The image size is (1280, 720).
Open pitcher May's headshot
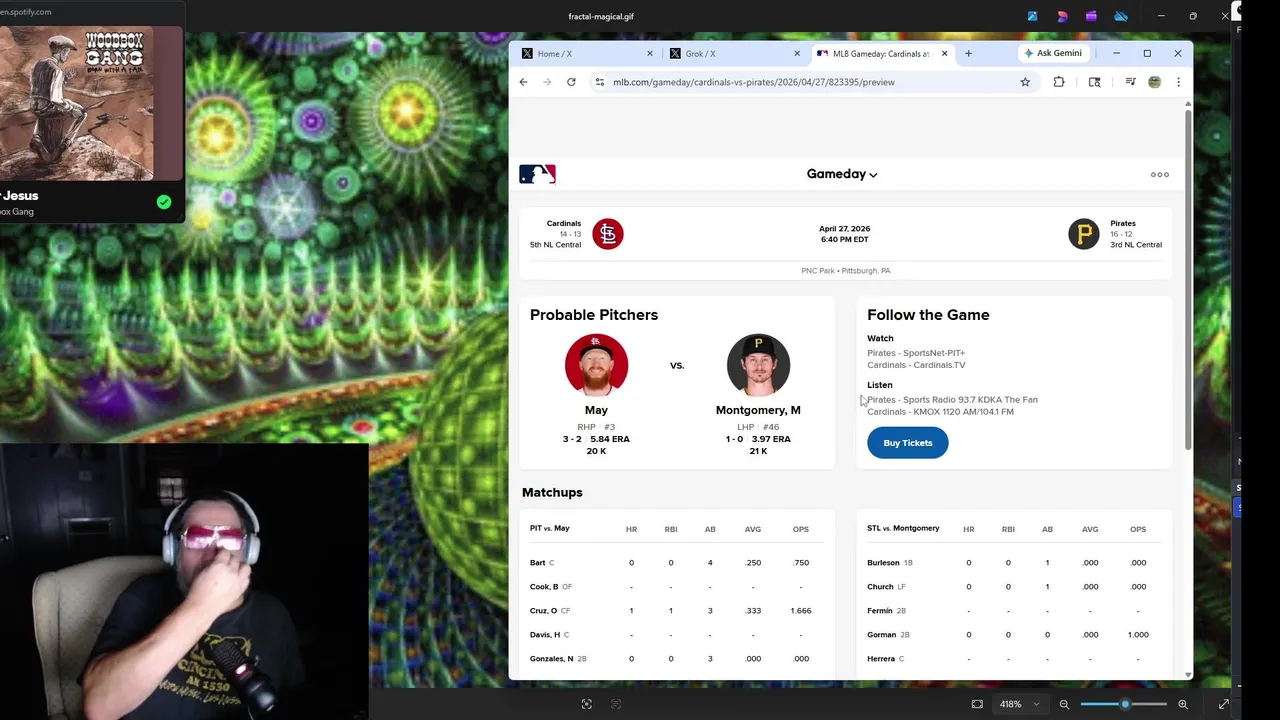point(596,365)
